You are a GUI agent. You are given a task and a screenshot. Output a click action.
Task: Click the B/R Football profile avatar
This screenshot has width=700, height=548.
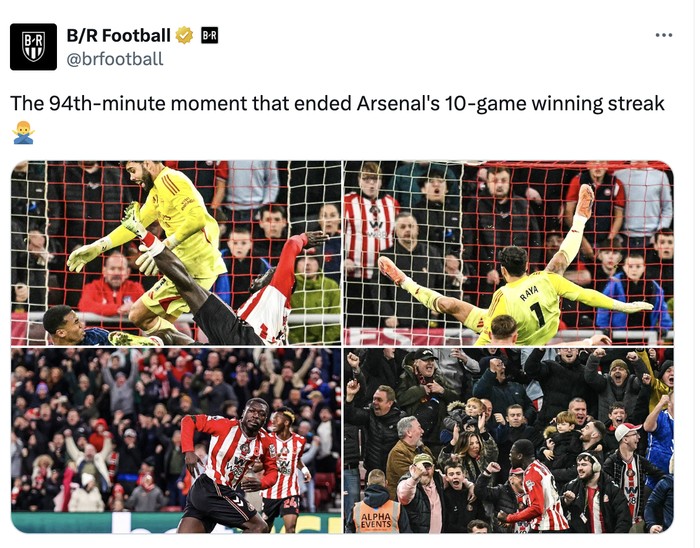[33, 46]
